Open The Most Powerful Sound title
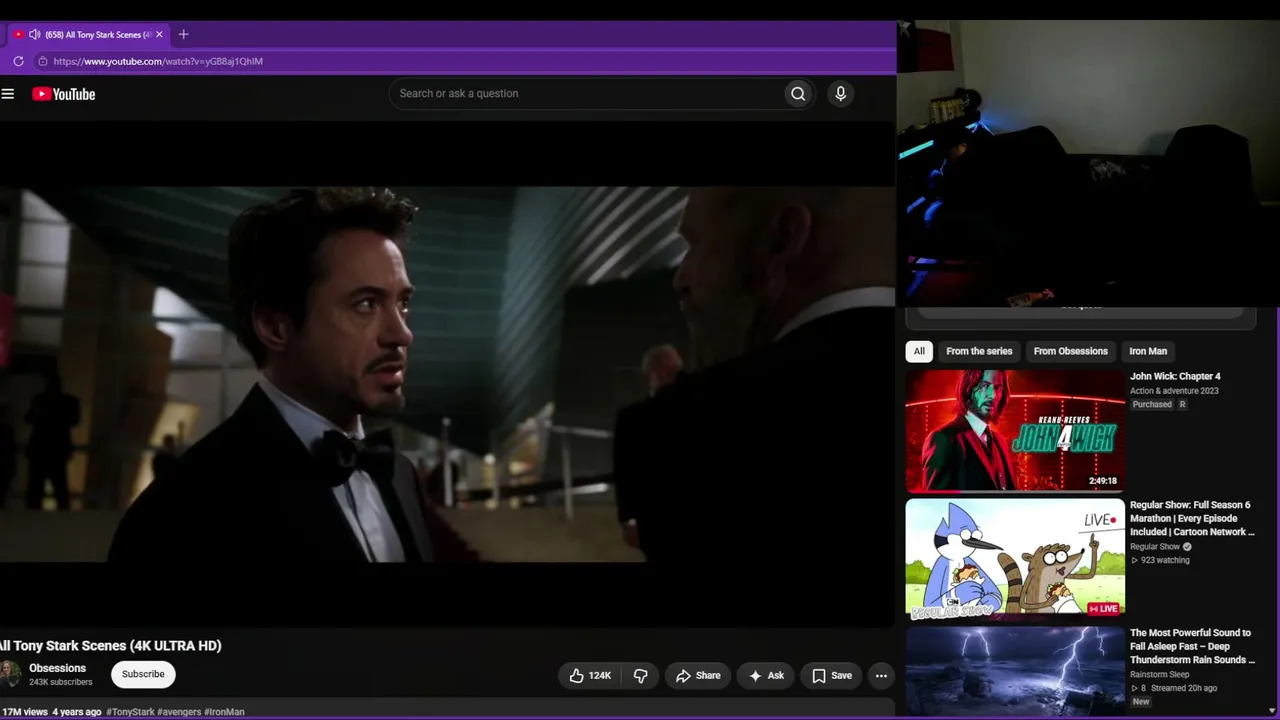The height and width of the screenshot is (720, 1280). click(x=1192, y=646)
